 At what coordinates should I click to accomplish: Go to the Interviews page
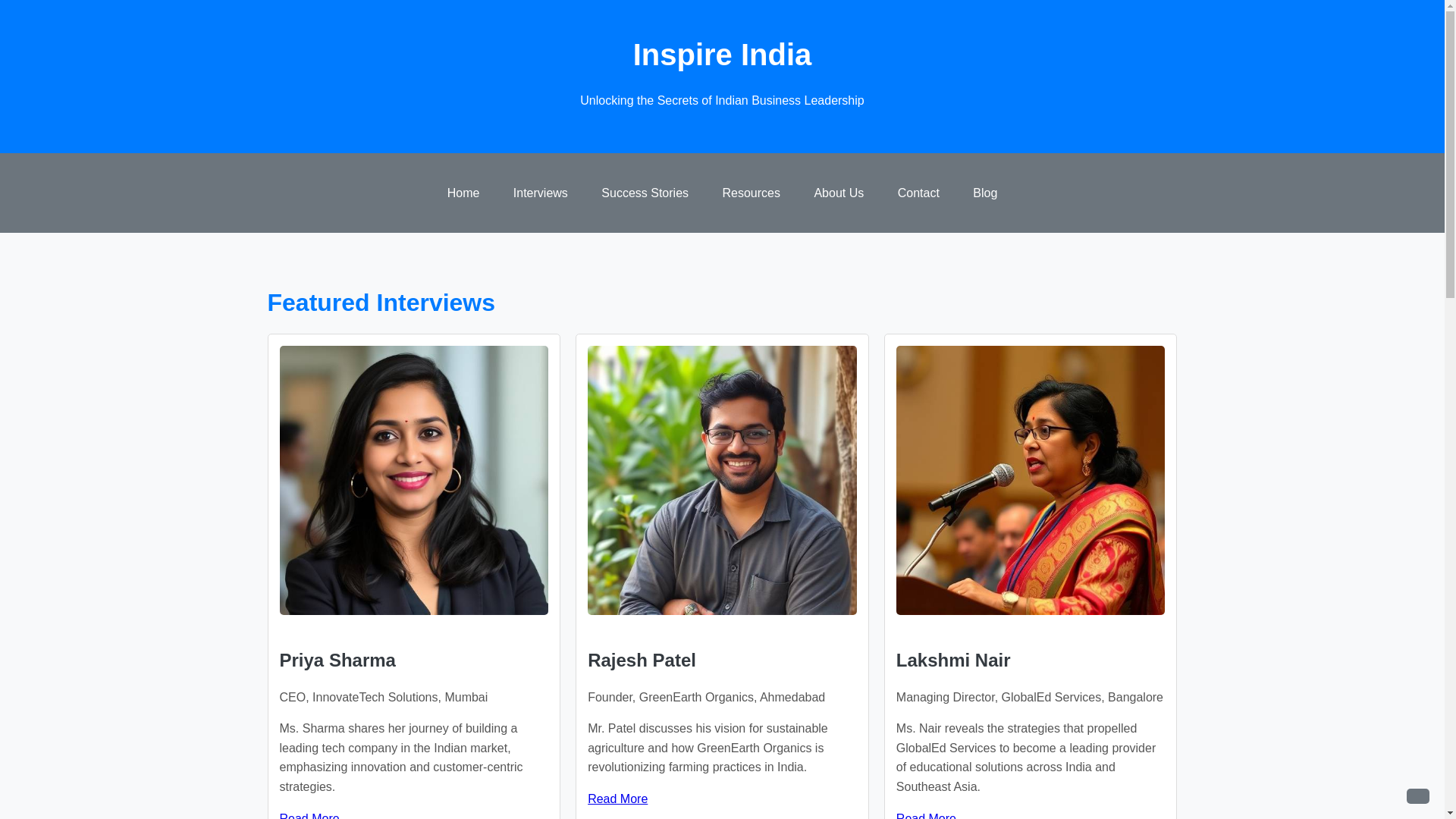point(540,193)
